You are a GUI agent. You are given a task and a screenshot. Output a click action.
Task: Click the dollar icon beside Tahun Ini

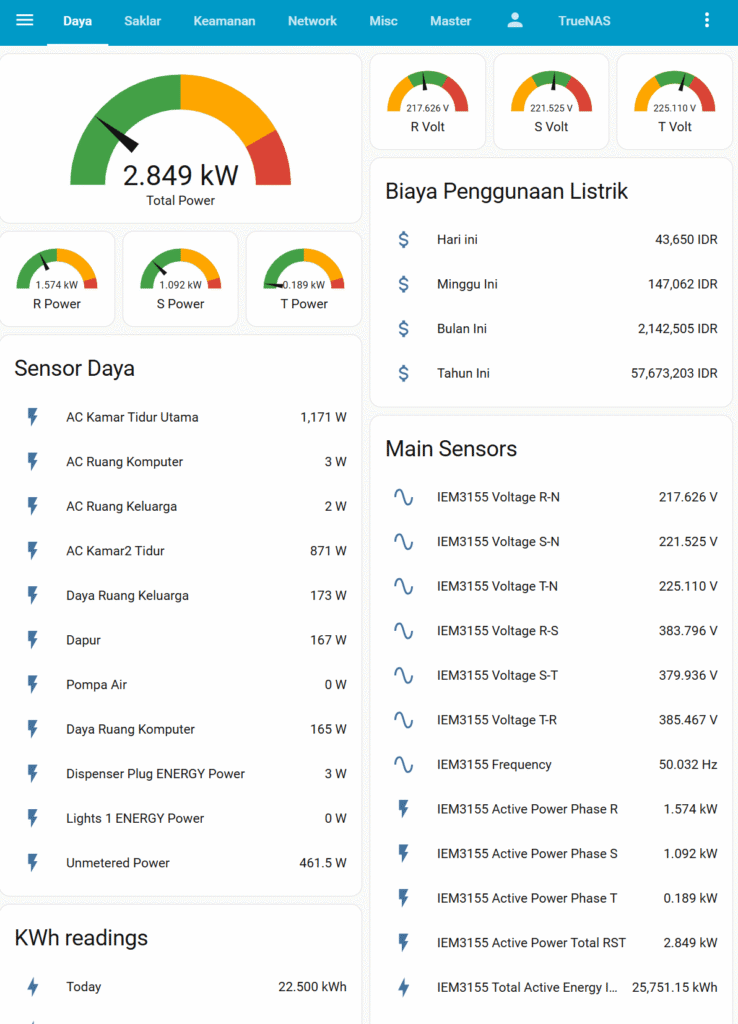[404, 373]
